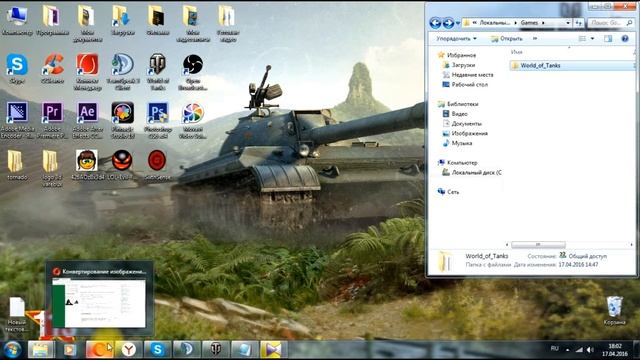Select the Pinnacle Studio desktop icon
The width and height of the screenshot is (640, 360).
pos(122,120)
